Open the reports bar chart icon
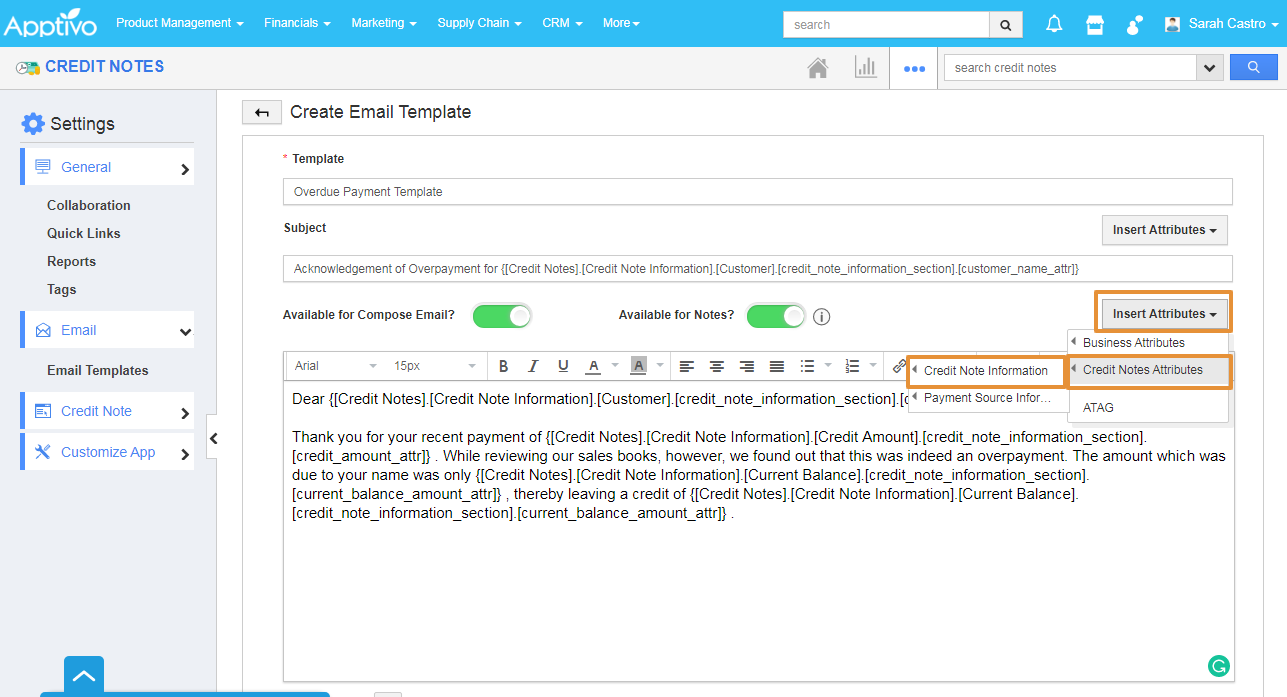1287x697 pixels. pyautogui.click(x=865, y=67)
